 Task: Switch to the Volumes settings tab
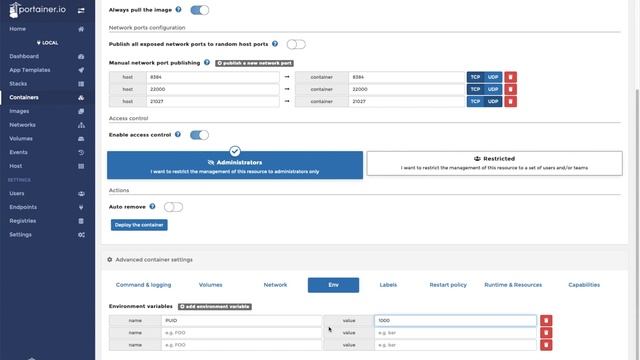point(211,285)
